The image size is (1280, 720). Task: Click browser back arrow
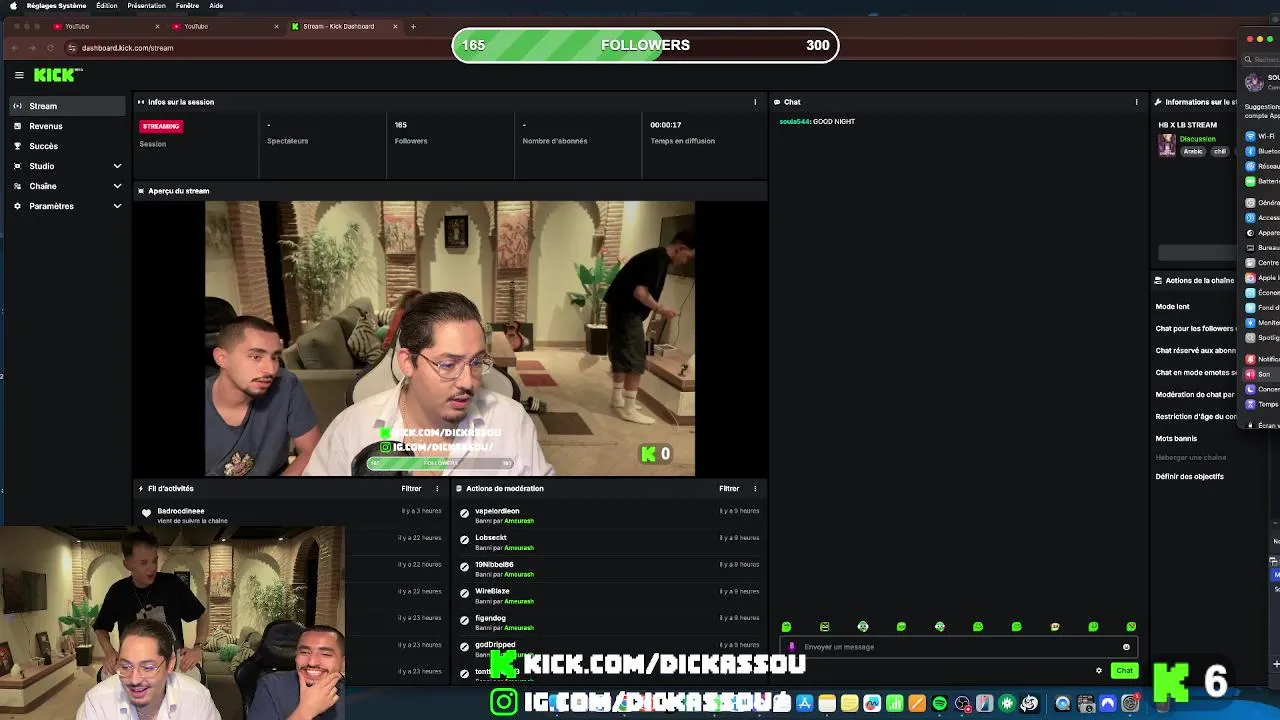tap(14, 48)
